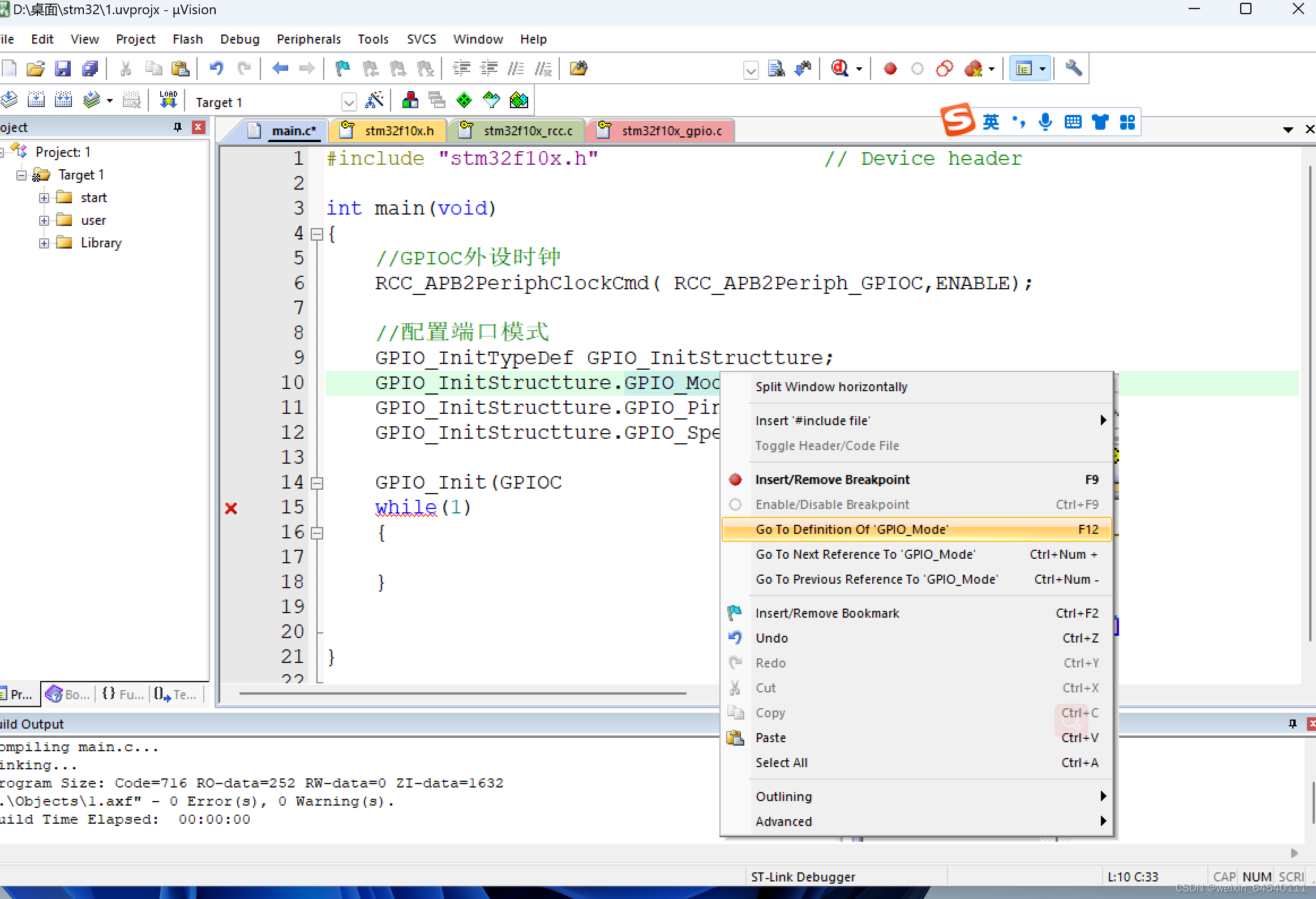1316x899 pixels.
Task: Click Split Window horizontally
Action: click(x=831, y=386)
